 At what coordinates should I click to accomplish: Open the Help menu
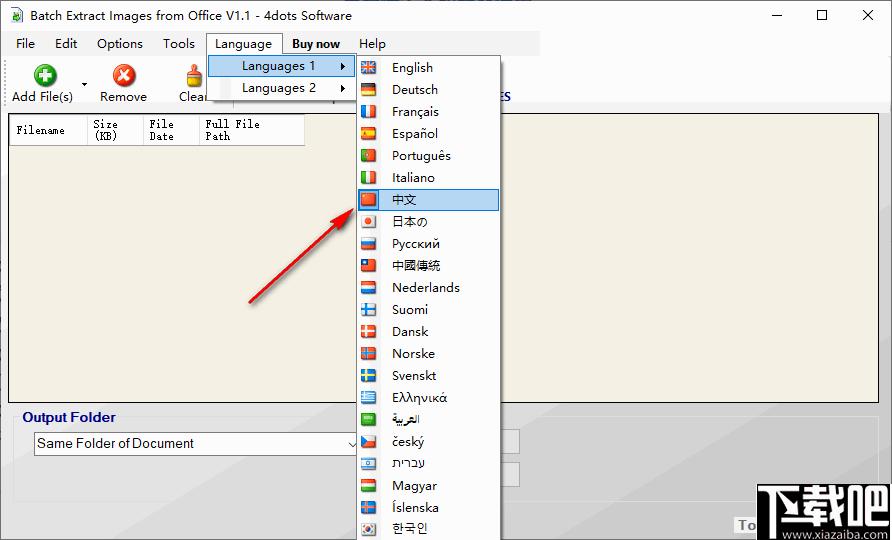point(373,44)
